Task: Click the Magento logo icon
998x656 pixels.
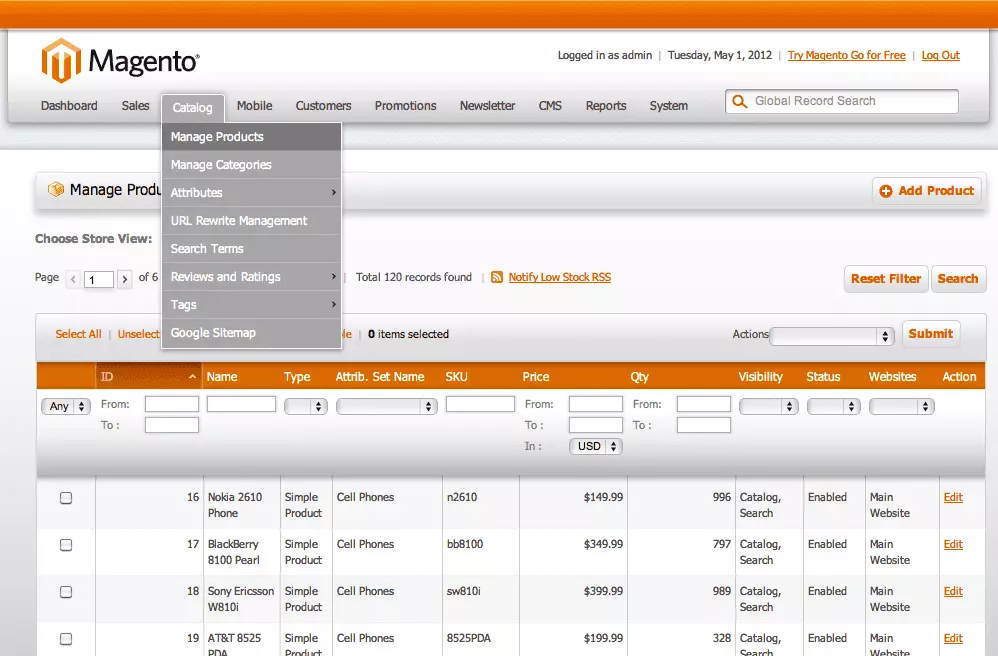Action: click(x=61, y=60)
